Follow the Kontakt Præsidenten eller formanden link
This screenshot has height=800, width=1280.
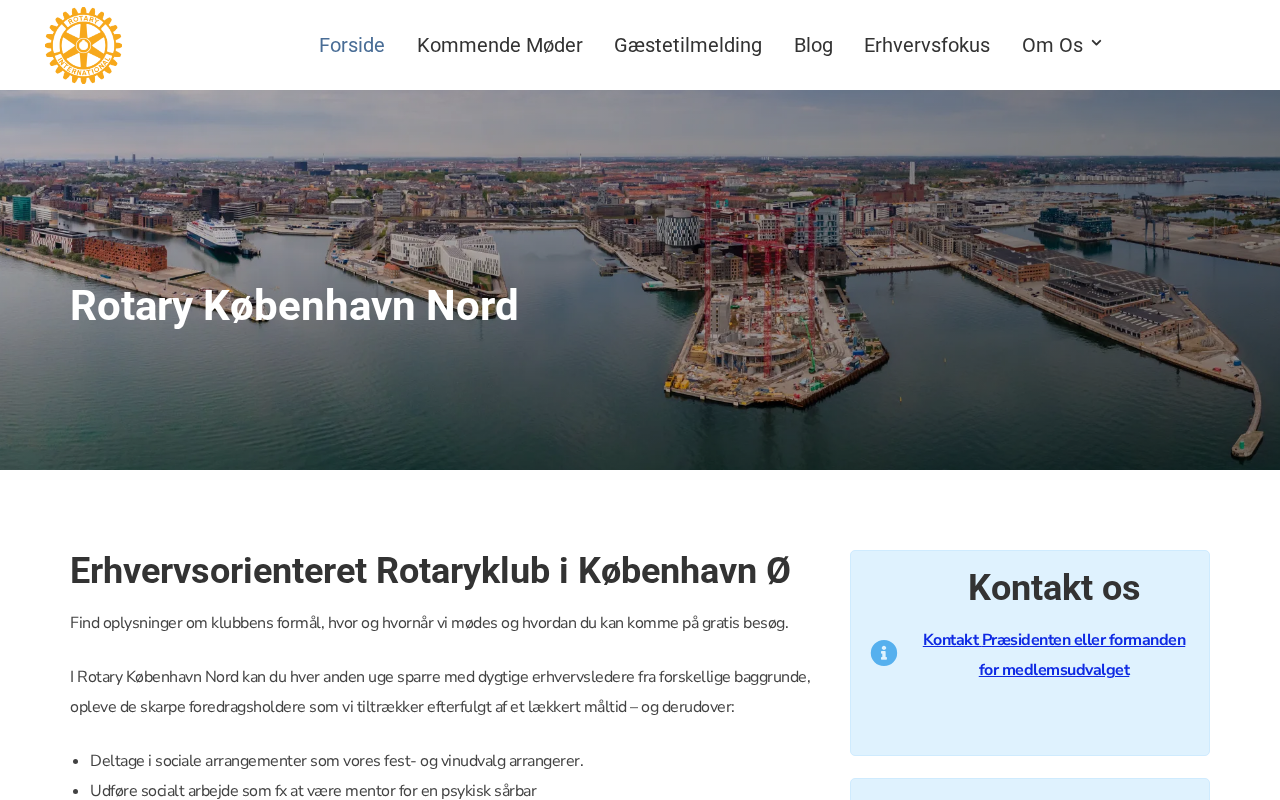click(1054, 655)
